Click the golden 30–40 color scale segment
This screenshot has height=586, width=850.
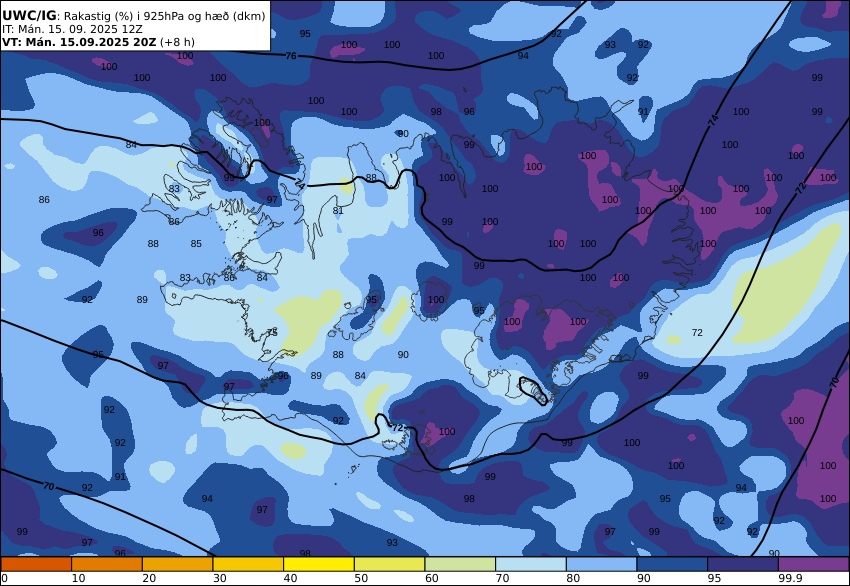click(248, 564)
